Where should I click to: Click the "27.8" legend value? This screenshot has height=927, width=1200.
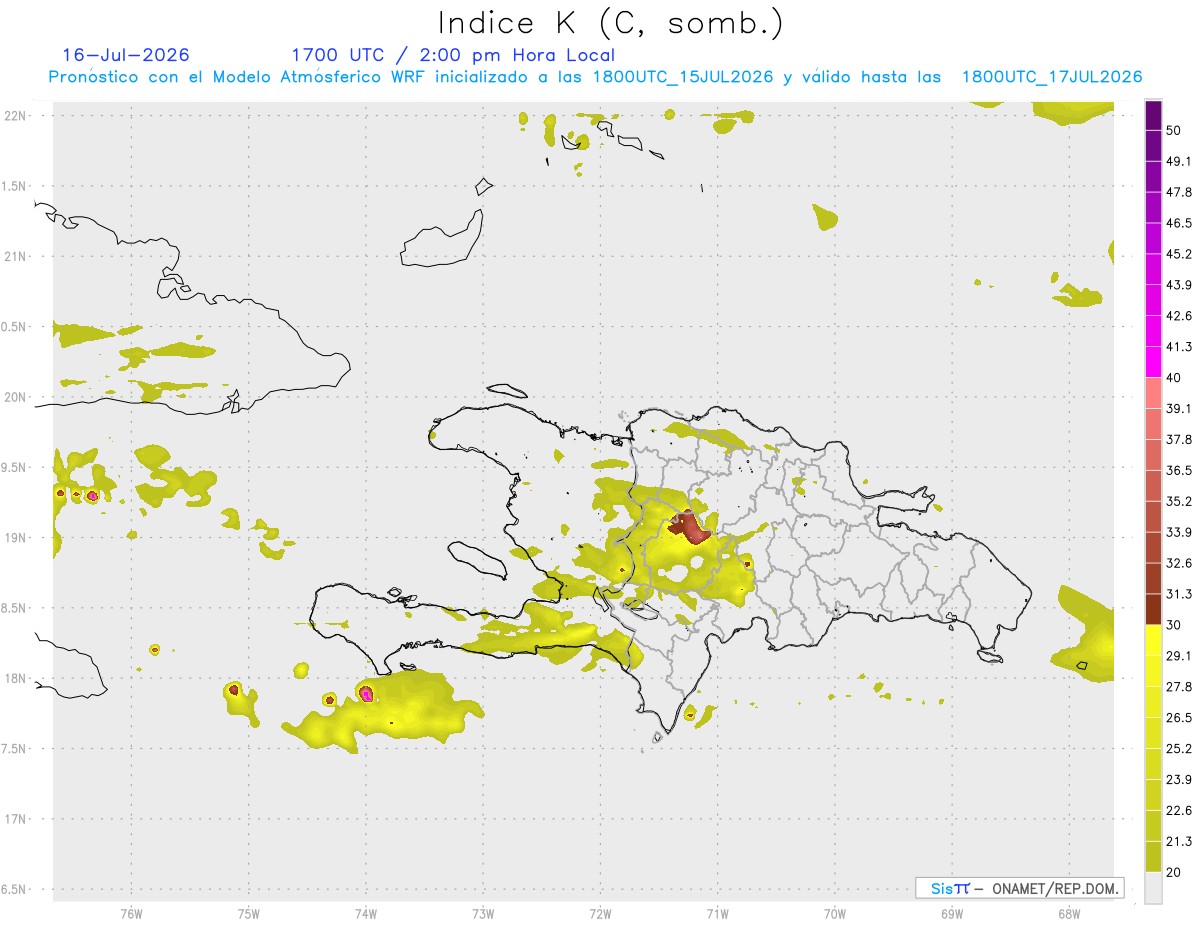click(1180, 687)
